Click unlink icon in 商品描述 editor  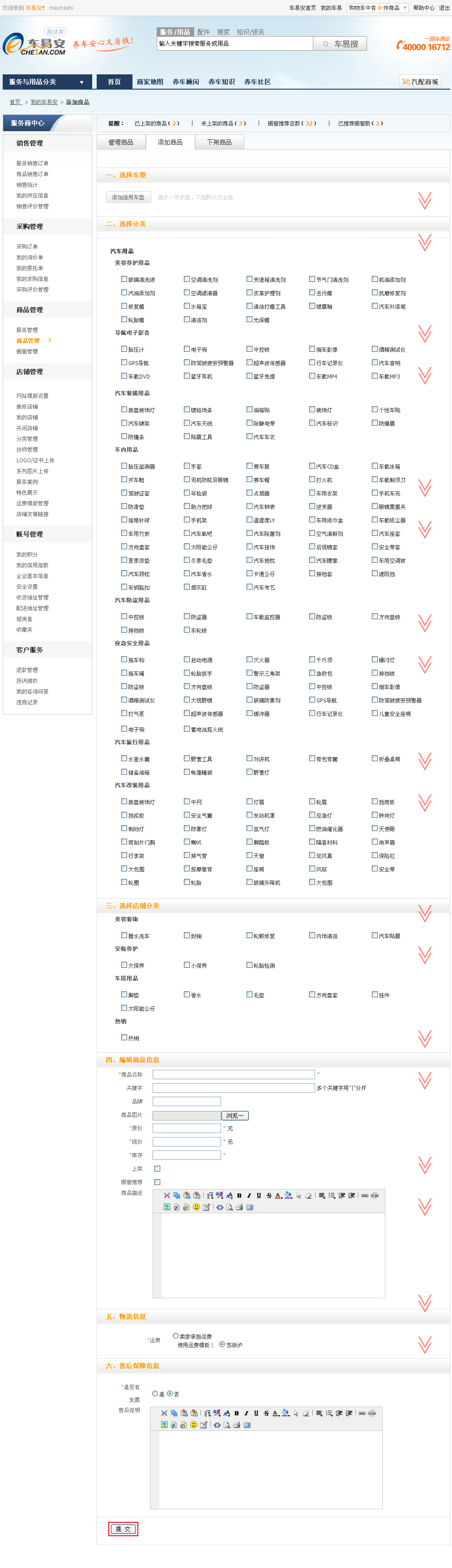pos(375,1195)
